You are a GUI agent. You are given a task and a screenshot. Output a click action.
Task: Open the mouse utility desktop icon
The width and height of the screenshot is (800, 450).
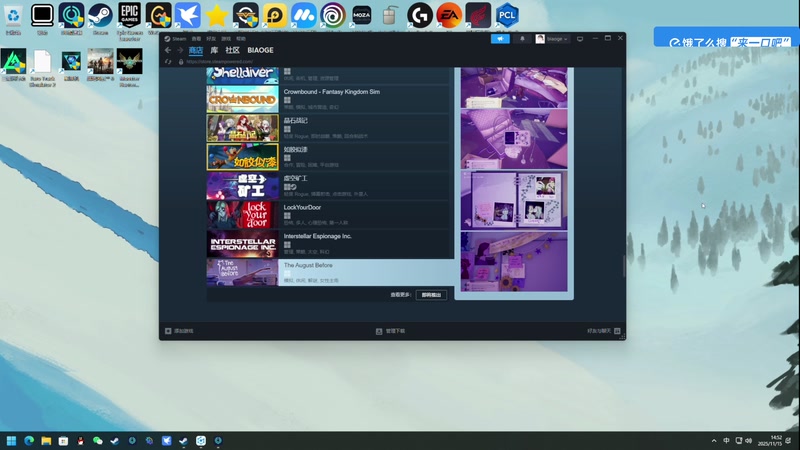click(390, 15)
